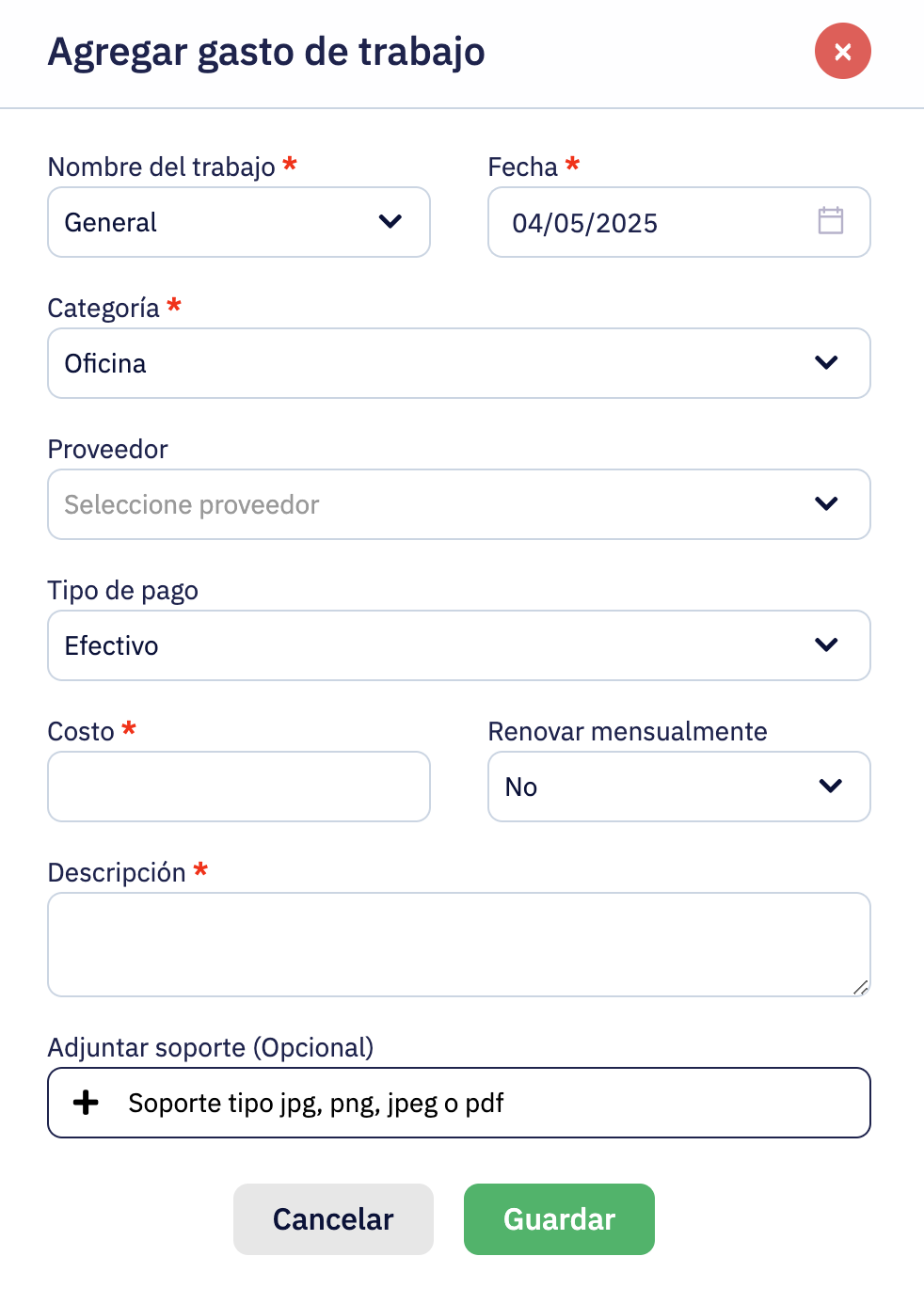Focus the Costo input field

pos(239,787)
